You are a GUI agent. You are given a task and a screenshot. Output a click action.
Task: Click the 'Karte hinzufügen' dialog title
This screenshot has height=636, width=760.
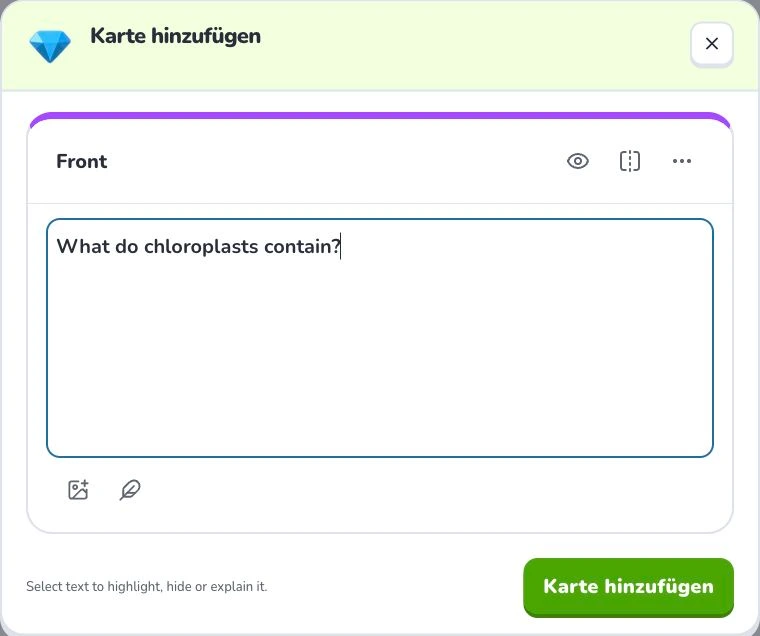pyautogui.click(x=175, y=36)
